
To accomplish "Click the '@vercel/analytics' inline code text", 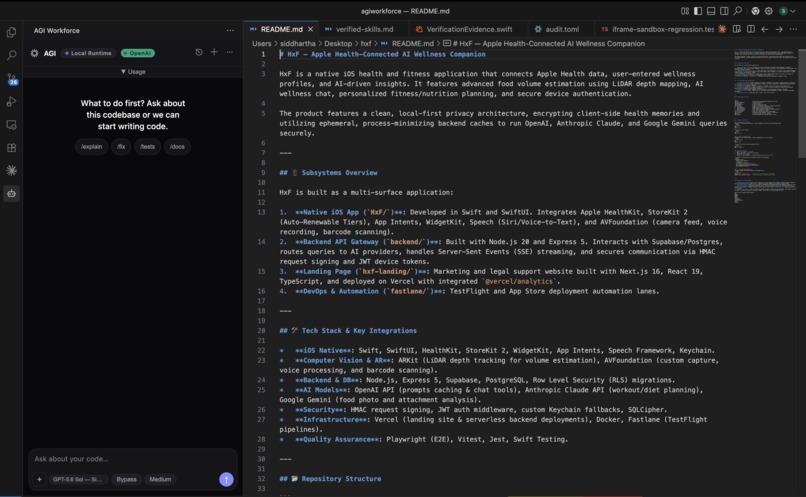I will click(x=520, y=281).
